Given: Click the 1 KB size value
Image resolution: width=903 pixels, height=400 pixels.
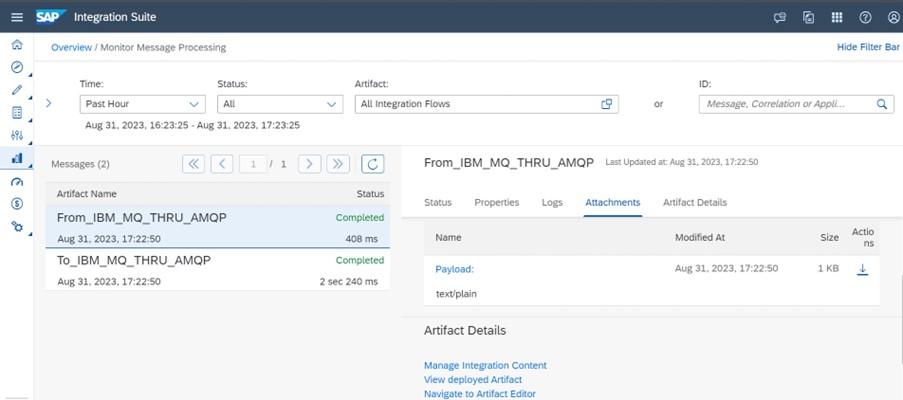Looking at the screenshot, I should click(x=829, y=269).
